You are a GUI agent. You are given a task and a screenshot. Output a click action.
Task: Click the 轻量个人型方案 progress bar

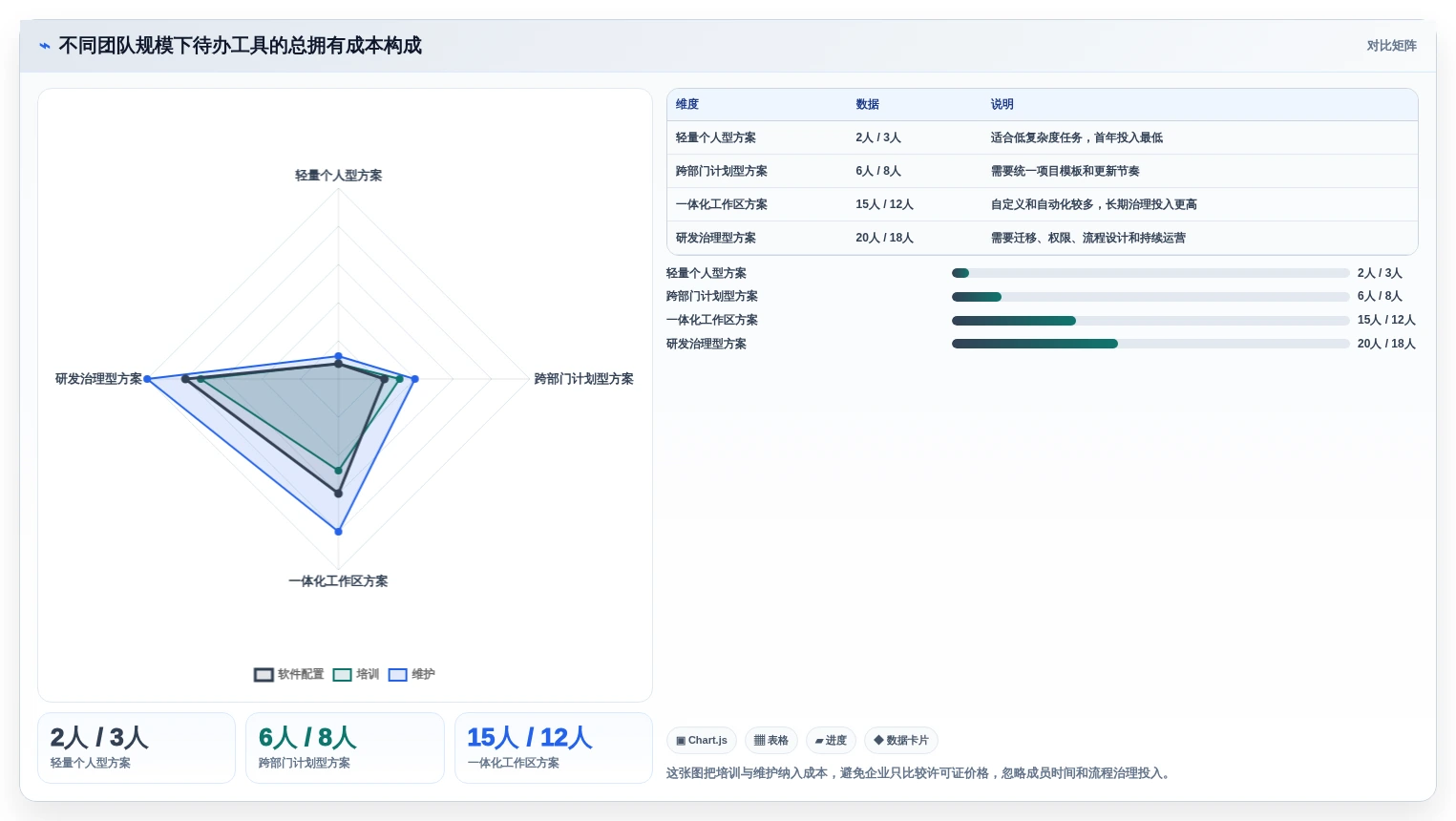1150,273
